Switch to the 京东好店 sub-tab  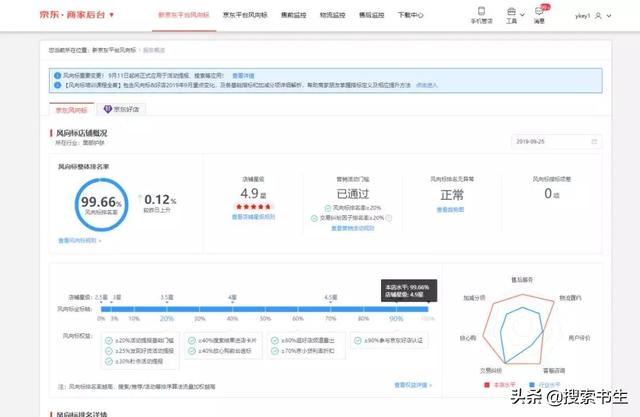pos(121,109)
